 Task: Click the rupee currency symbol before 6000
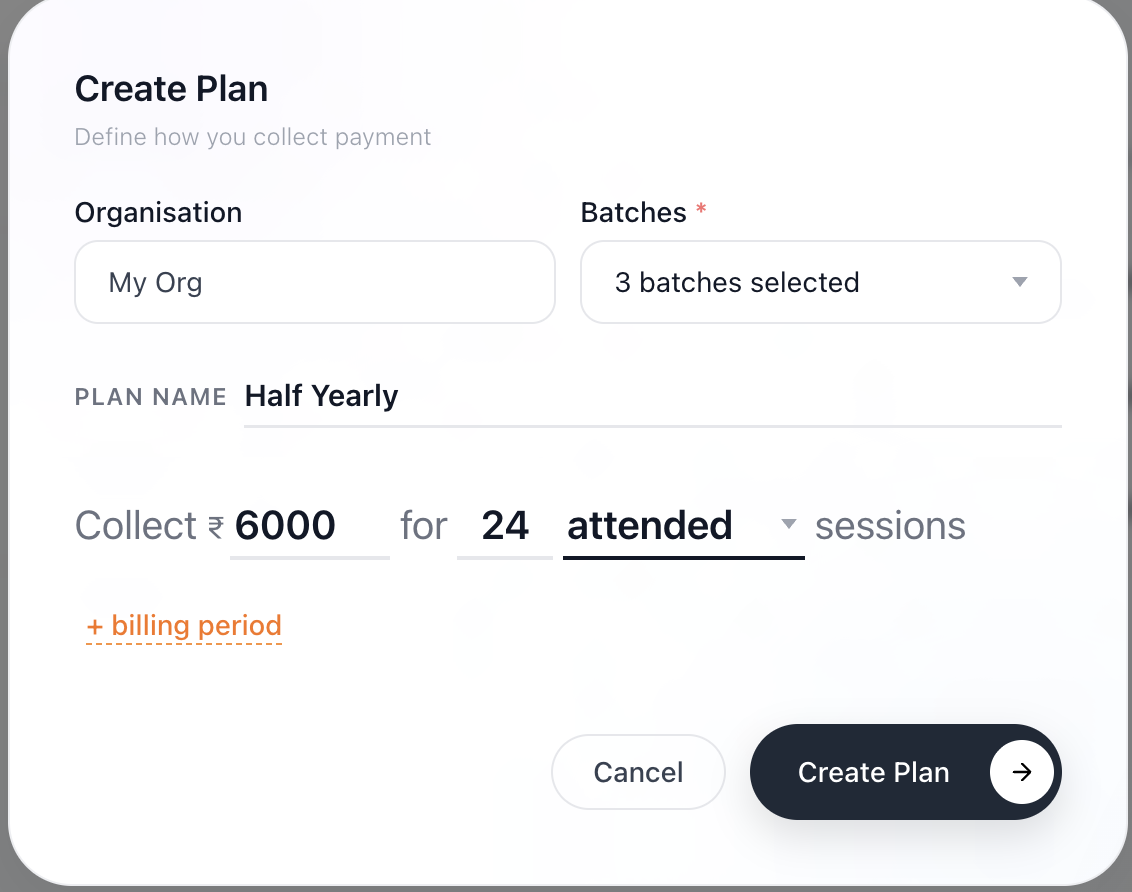(x=216, y=527)
